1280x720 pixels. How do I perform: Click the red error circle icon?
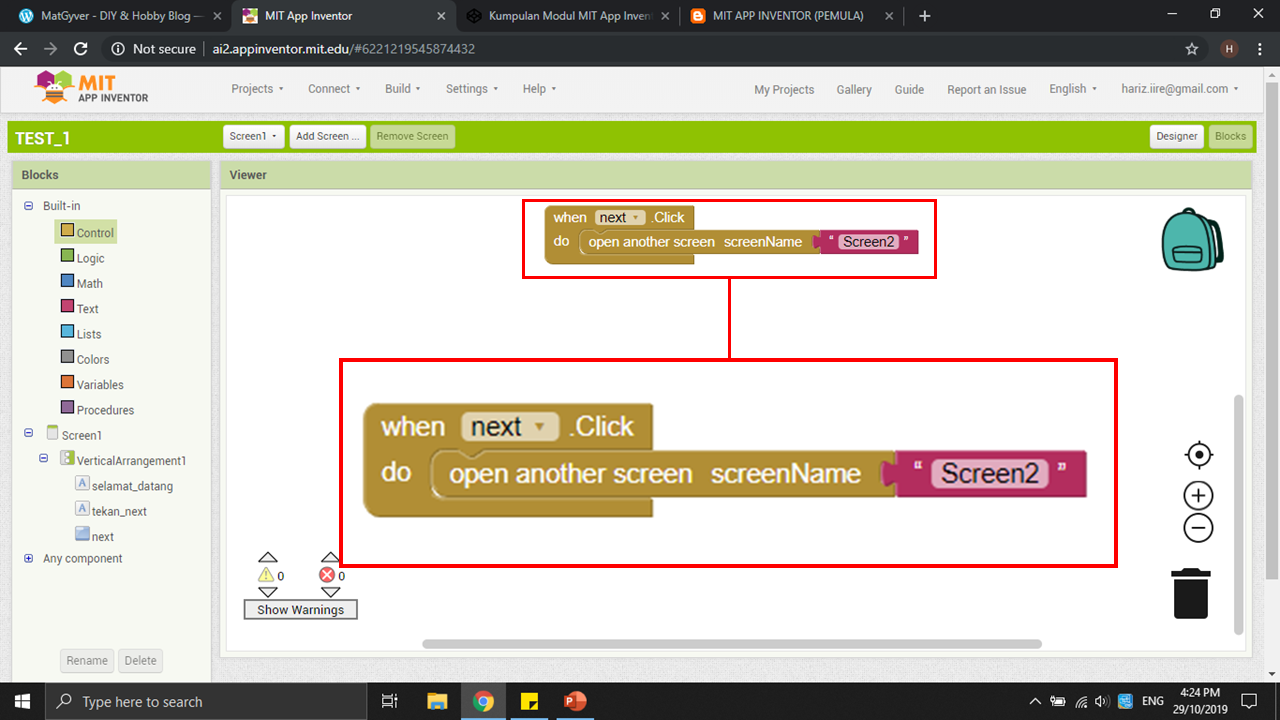(327, 575)
